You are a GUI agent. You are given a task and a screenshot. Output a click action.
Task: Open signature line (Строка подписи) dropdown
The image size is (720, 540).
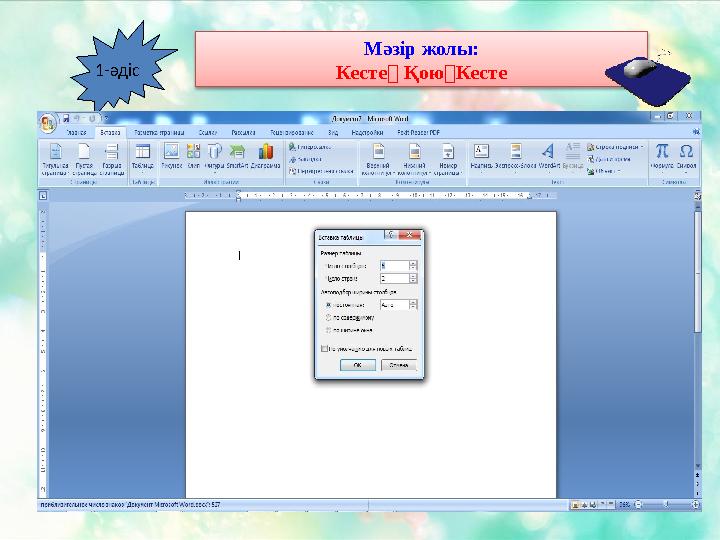coord(615,147)
